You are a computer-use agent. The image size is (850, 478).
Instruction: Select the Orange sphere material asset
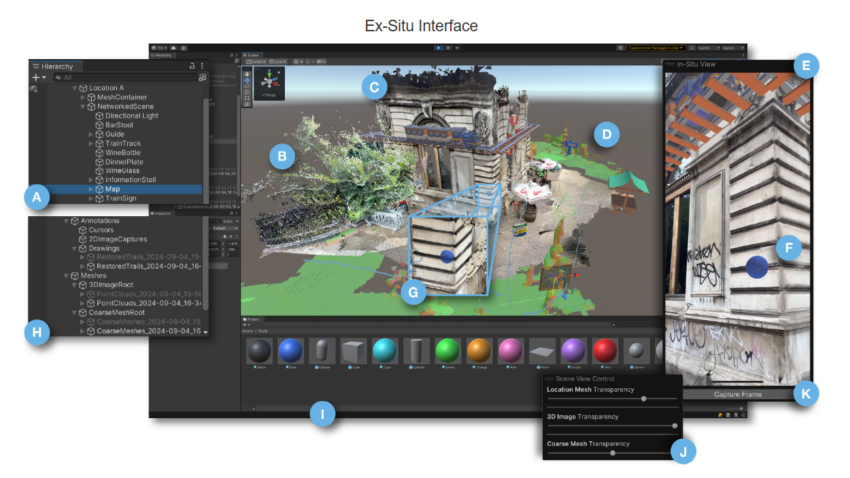[479, 352]
